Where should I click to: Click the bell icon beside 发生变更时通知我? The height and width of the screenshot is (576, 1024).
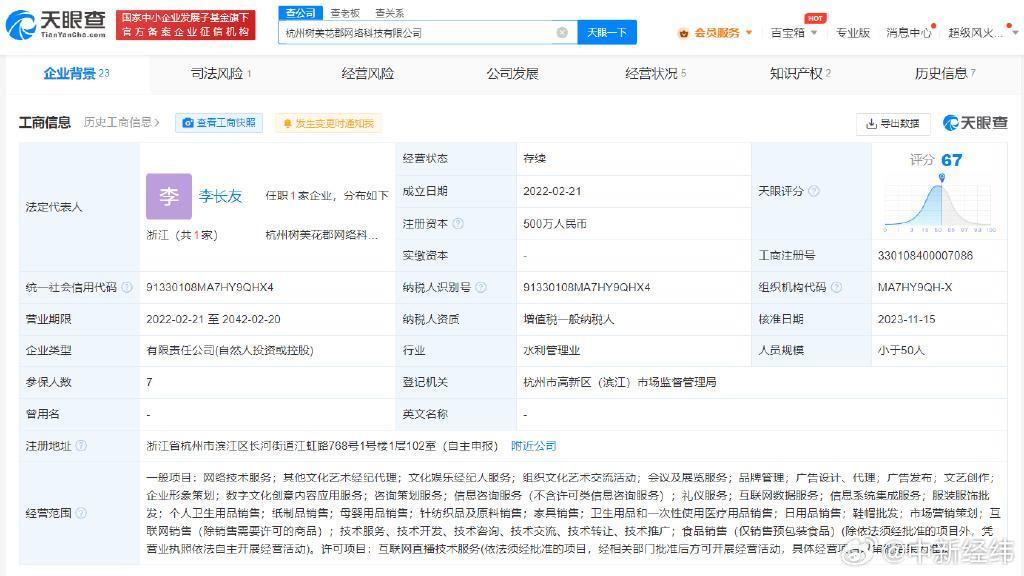[x=288, y=122]
